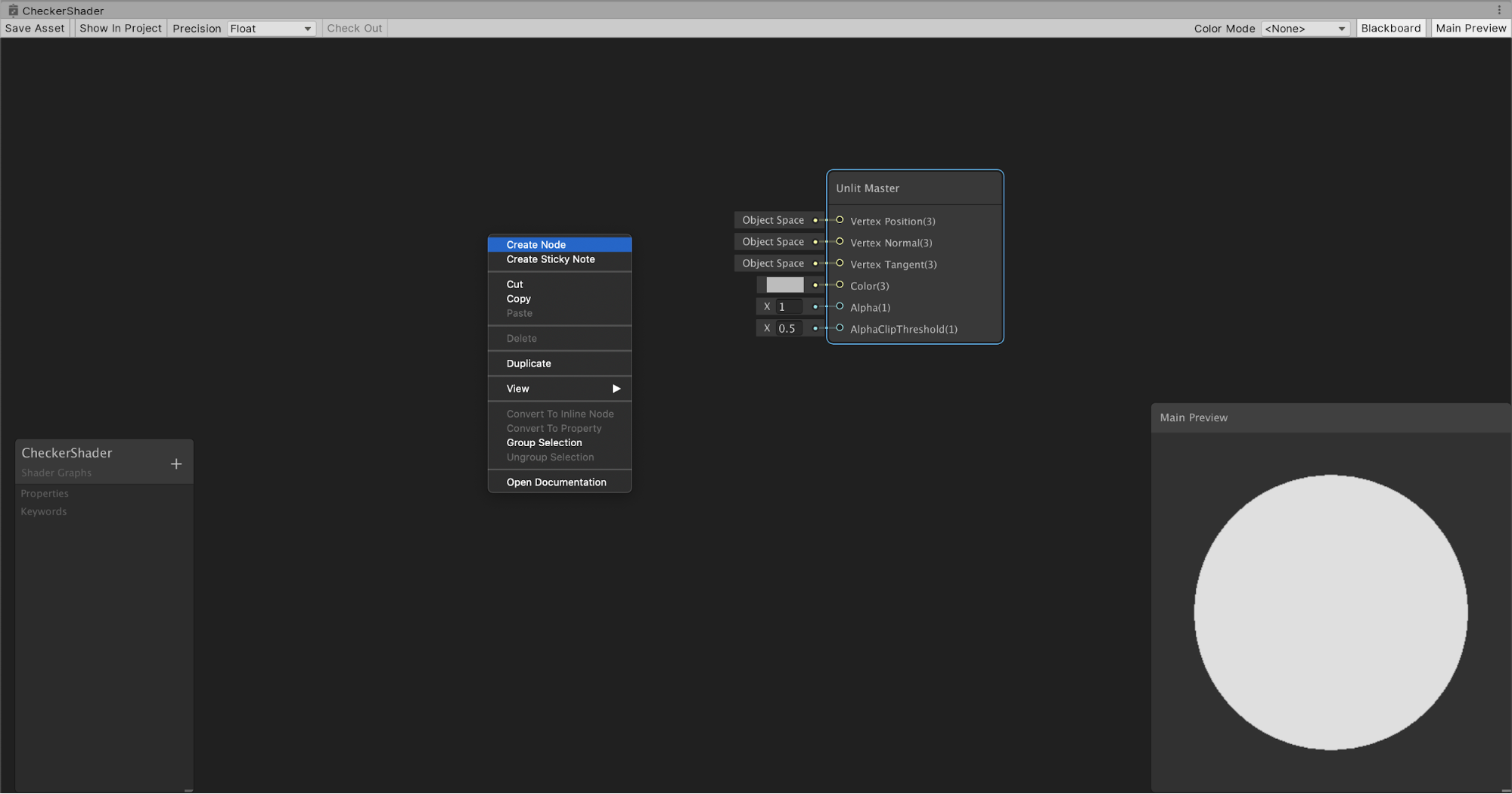Screen dimensions: 1512x794
Task: Click the Vertex Normal input port circle
Action: 840,242
